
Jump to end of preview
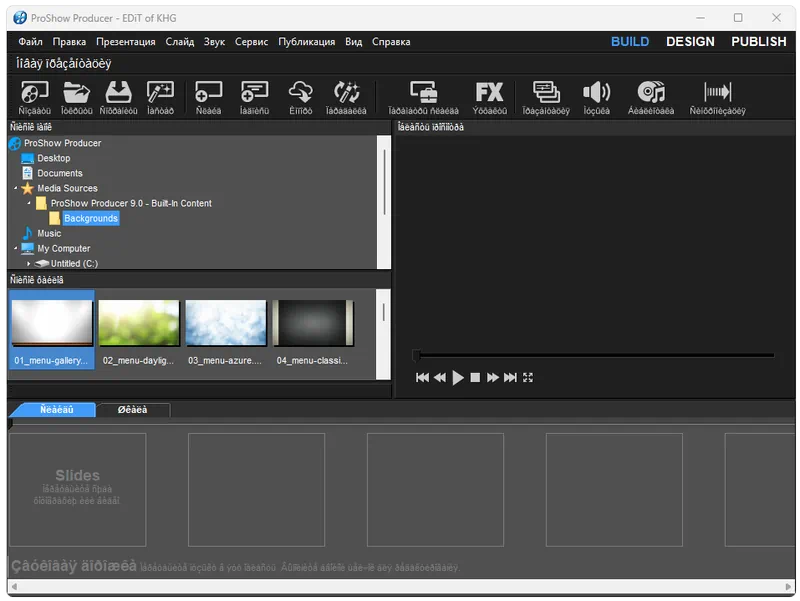pos(510,378)
